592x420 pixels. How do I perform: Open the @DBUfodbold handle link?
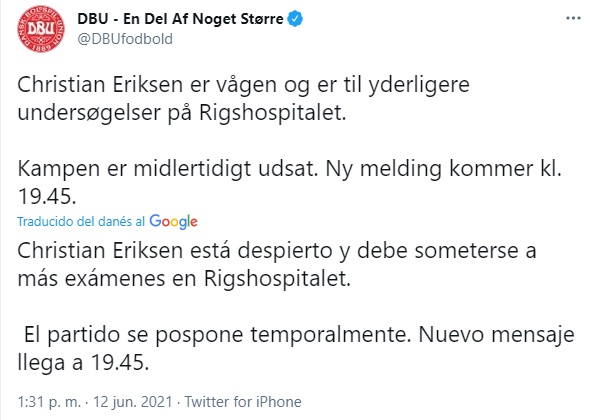(x=125, y=39)
